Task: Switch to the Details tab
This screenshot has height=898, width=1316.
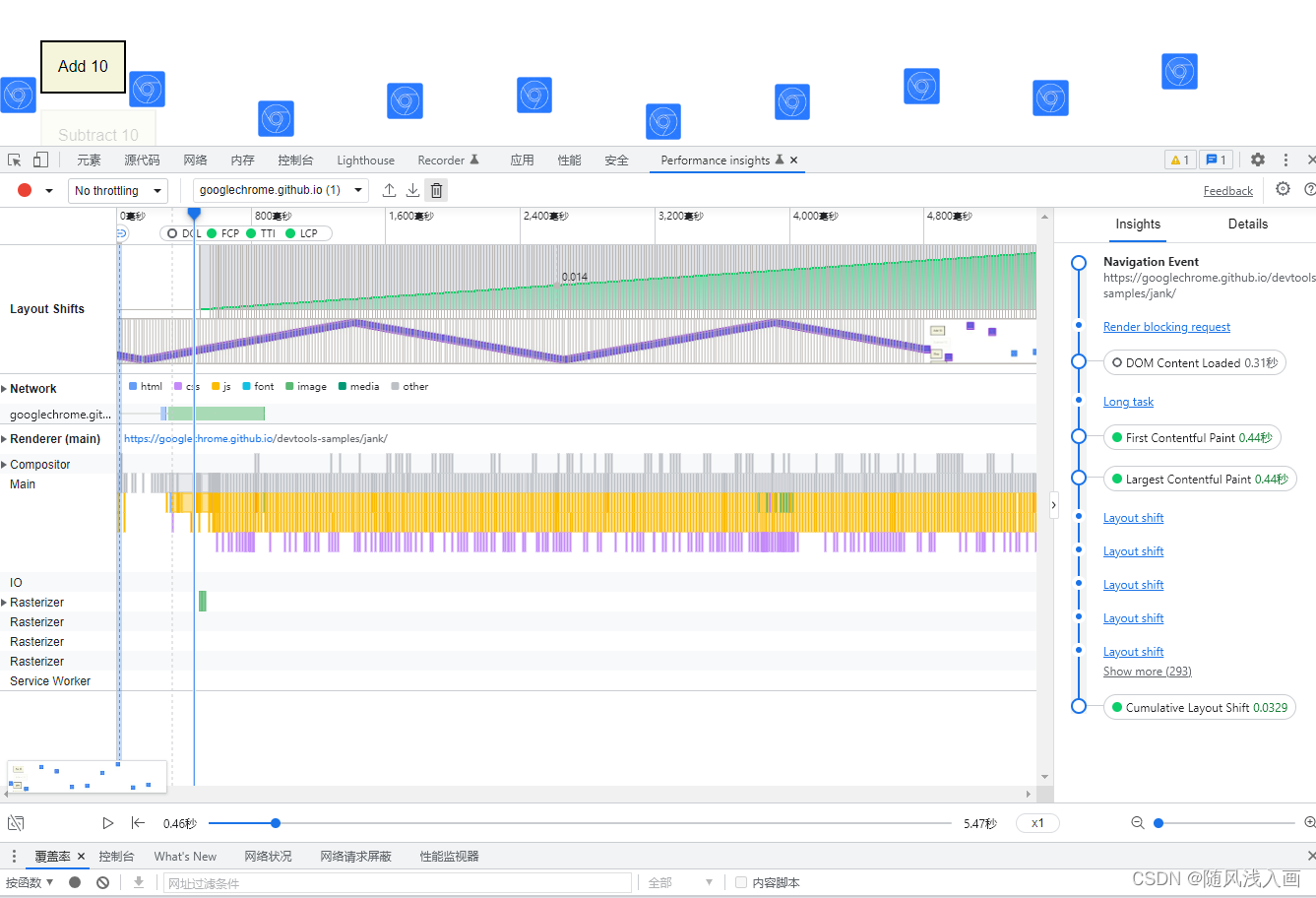Action: [1247, 224]
